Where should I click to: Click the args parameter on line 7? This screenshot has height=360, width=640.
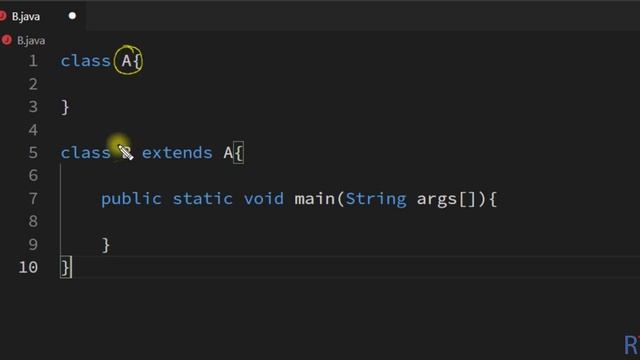click(437, 200)
